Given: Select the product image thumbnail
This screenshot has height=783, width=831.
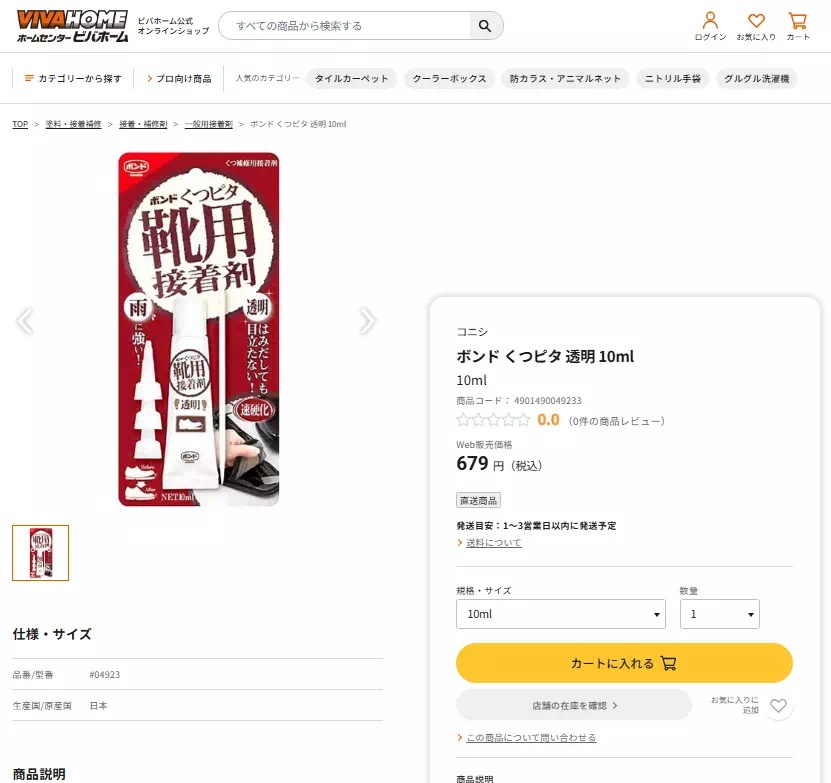Looking at the screenshot, I should click(x=41, y=553).
